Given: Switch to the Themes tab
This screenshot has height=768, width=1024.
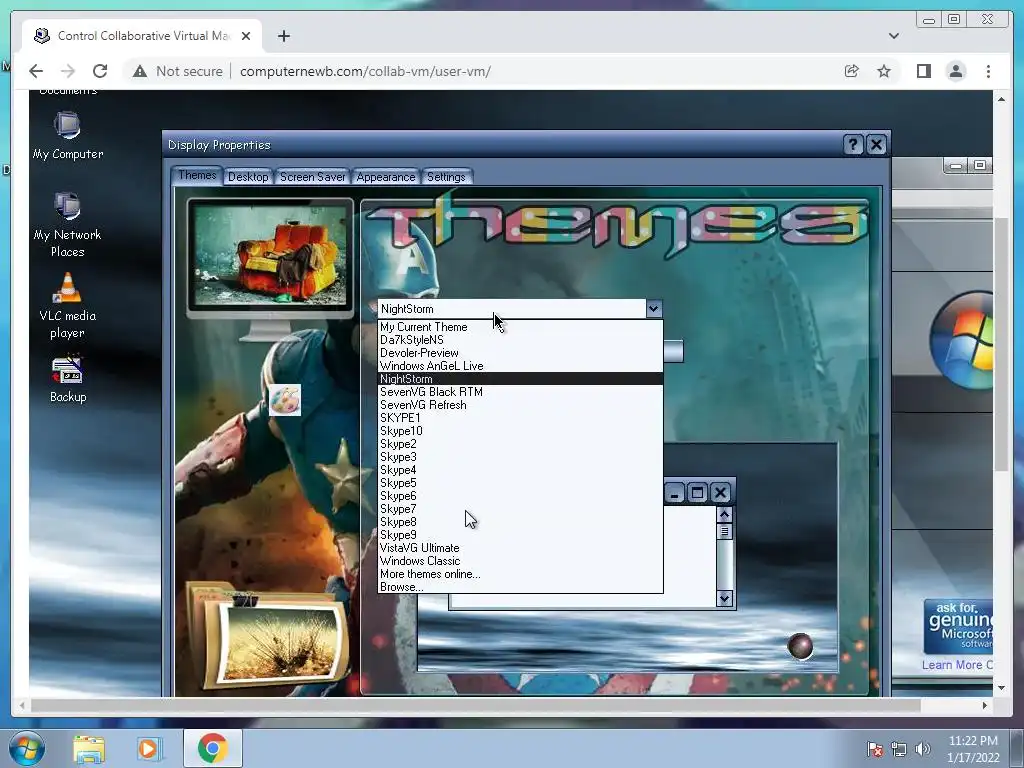Looking at the screenshot, I should tap(197, 175).
